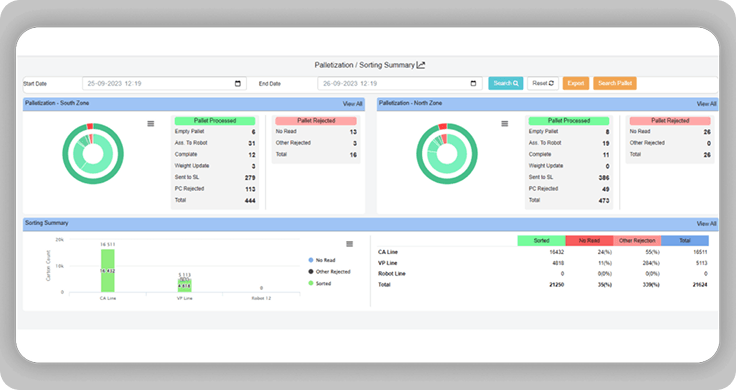Click the Export button
This screenshot has width=736, height=390.
tap(576, 83)
